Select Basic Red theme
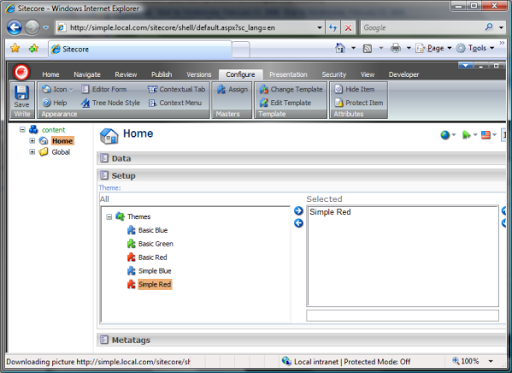Screen dimensions: 512x373 pos(153,257)
